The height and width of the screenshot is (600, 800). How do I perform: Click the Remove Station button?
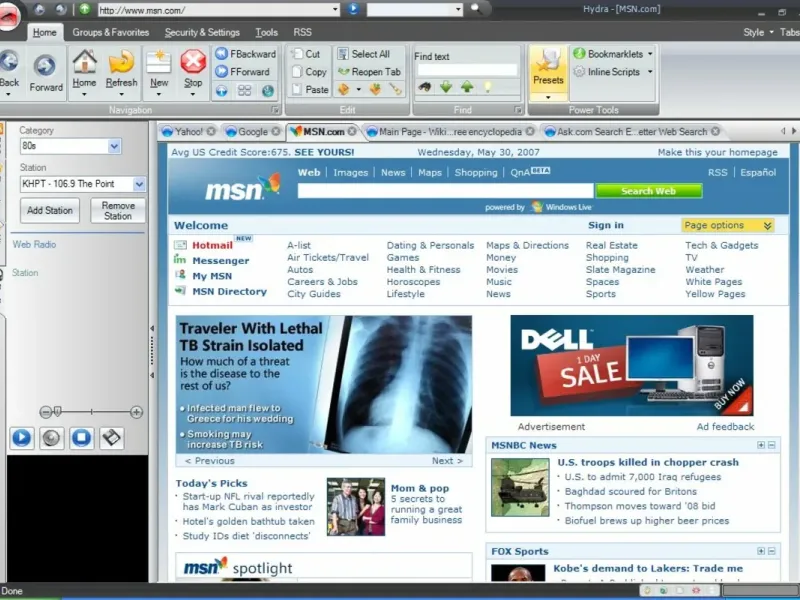point(118,210)
